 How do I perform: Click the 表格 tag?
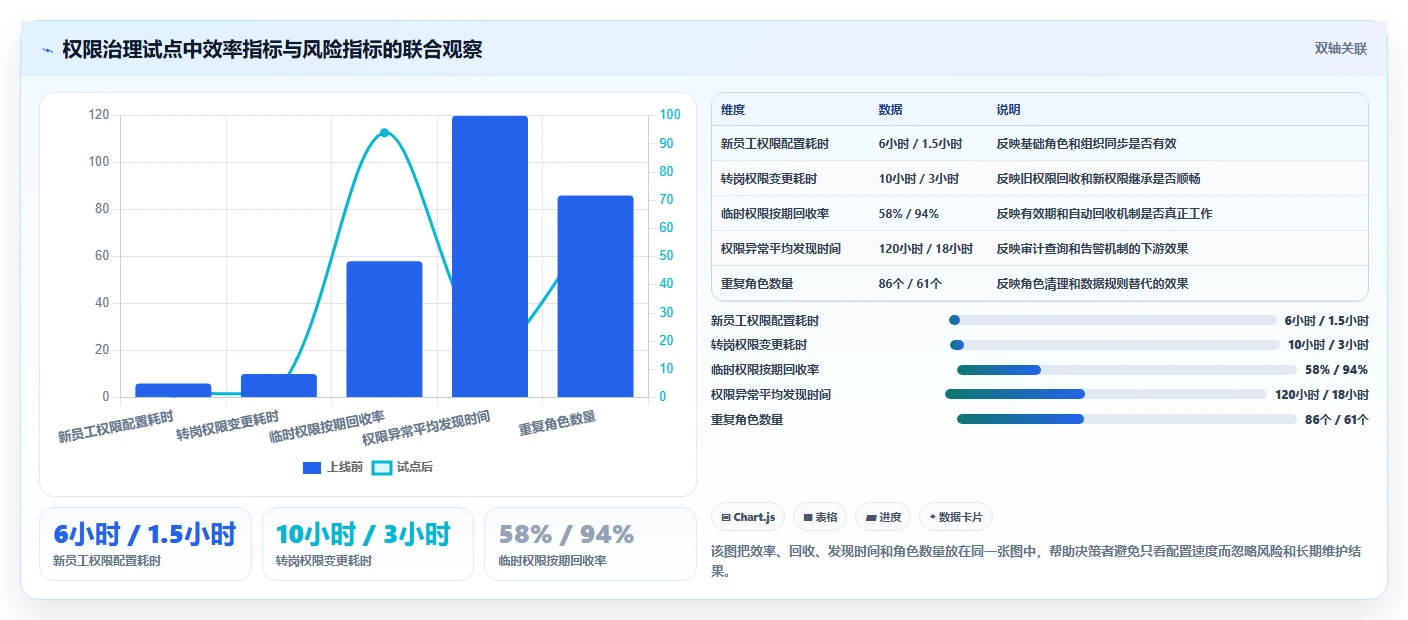(820, 517)
